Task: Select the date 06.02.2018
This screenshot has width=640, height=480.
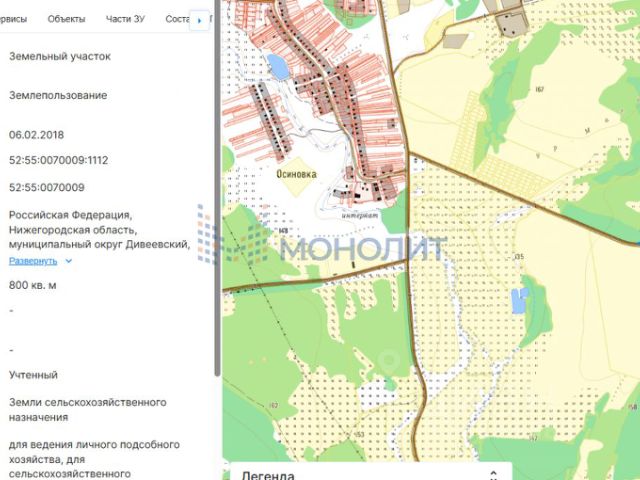Action: tap(36, 135)
